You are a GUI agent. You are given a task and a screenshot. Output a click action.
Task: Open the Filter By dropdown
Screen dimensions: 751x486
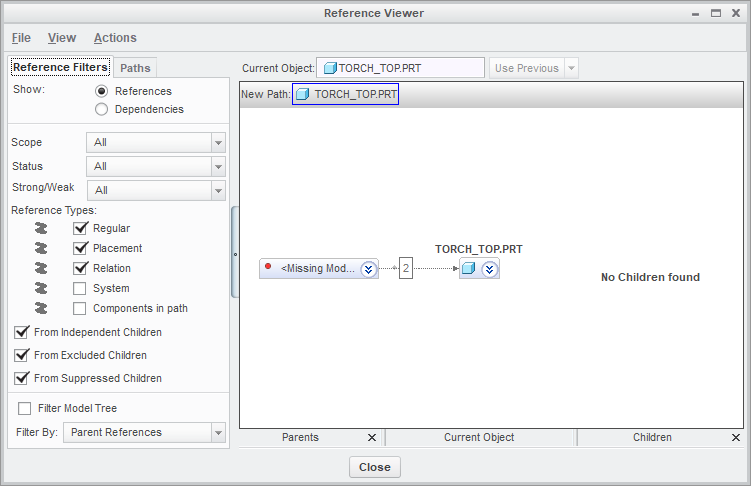pos(218,433)
